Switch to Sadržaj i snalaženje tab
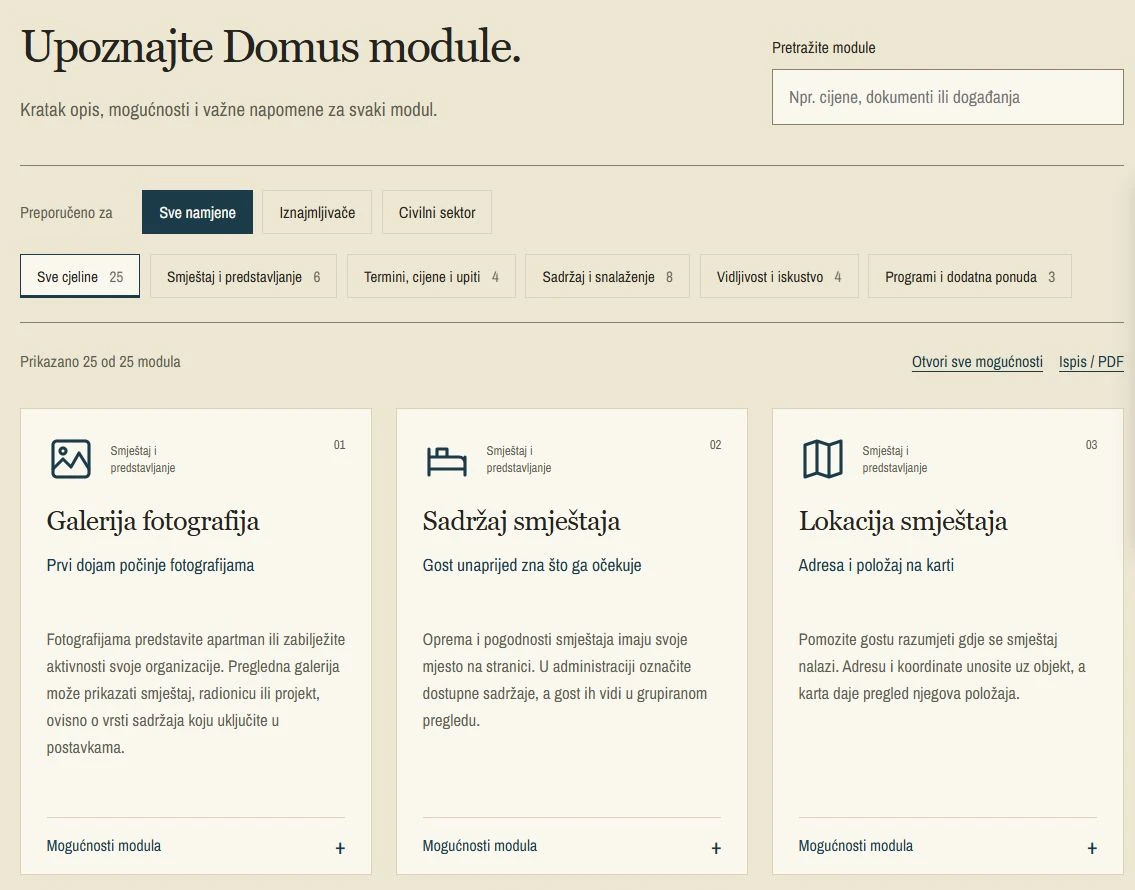1135x890 pixels. click(607, 276)
